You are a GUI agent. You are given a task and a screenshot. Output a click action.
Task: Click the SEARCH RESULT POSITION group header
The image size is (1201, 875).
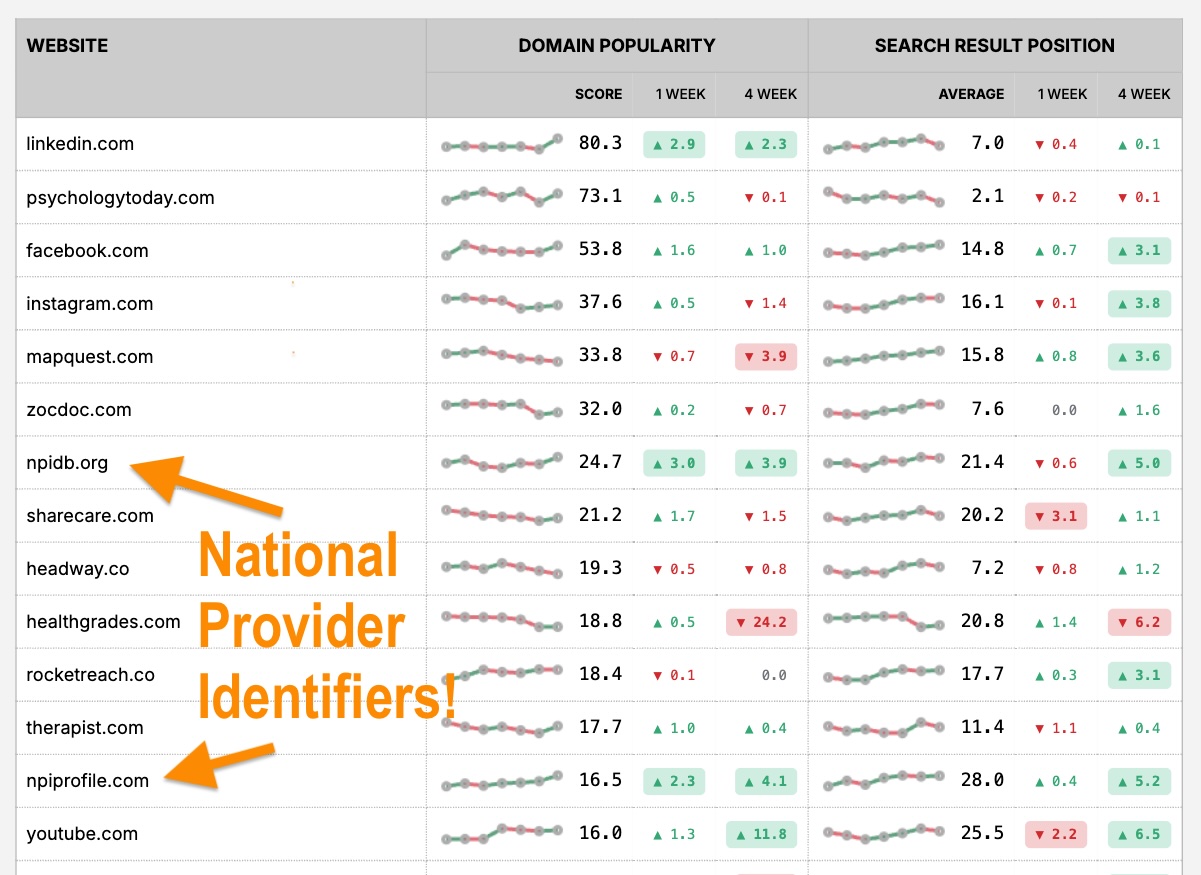[994, 46]
